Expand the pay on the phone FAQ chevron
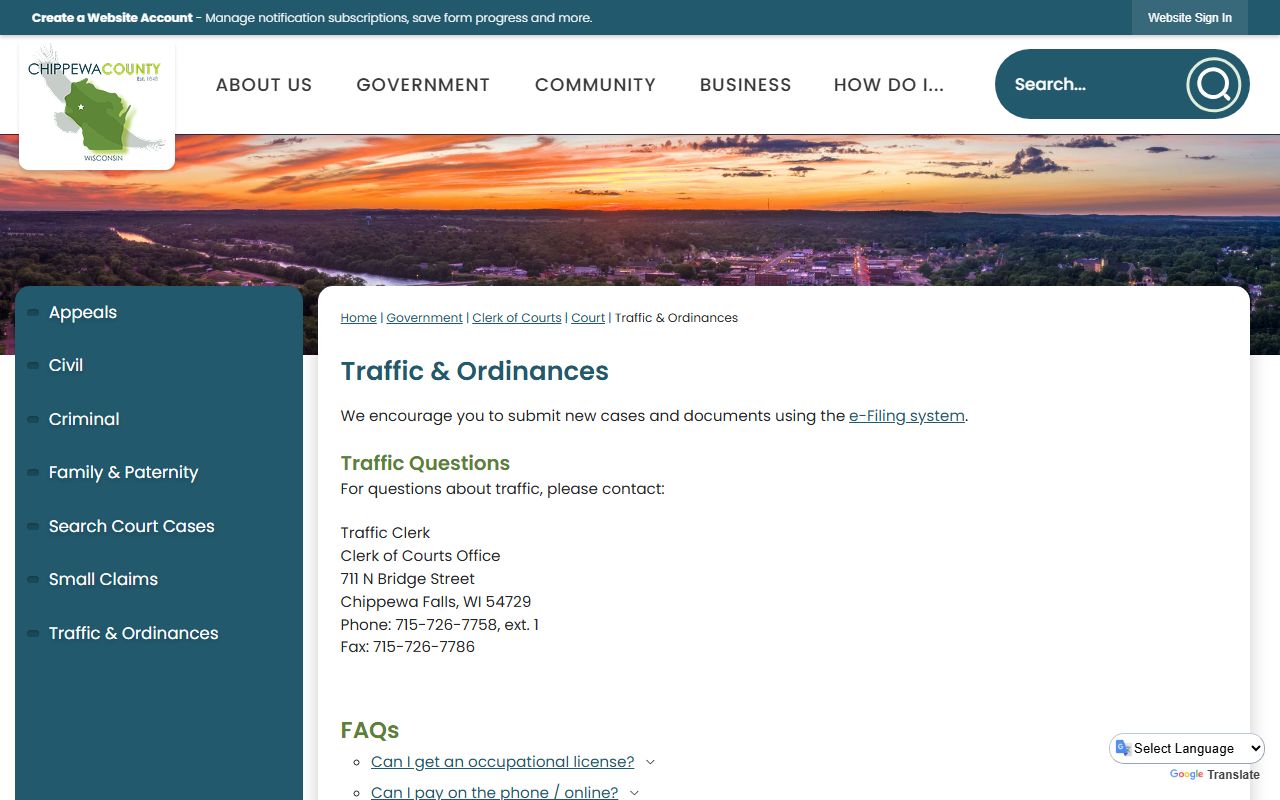This screenshot has width=1280, height=800. [634, 793]
